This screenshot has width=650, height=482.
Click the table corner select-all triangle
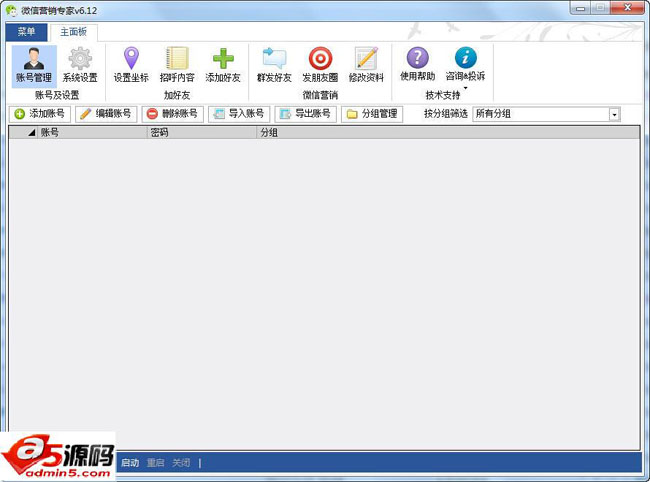[32, 133]
